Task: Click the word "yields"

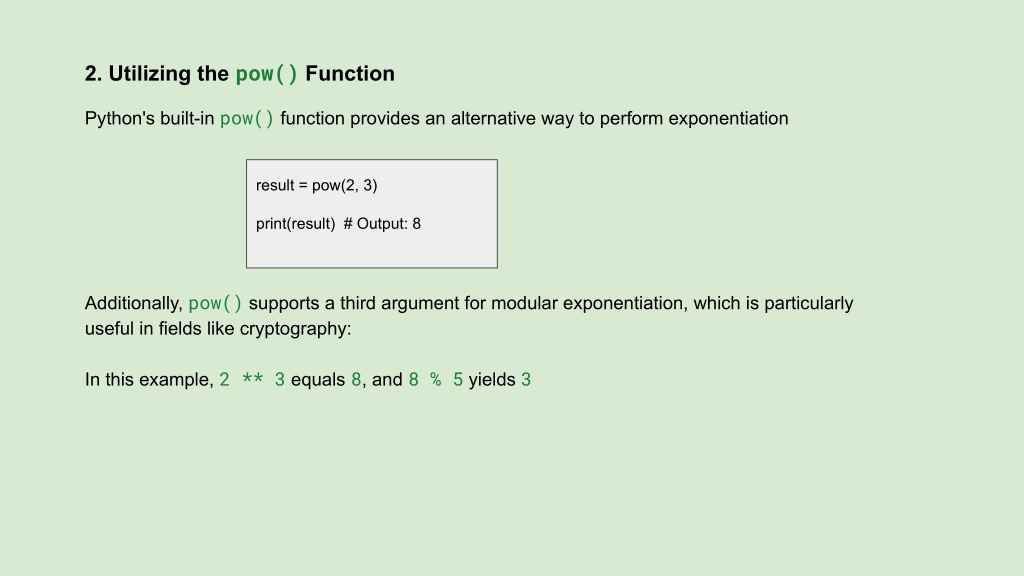Action: tap(492, 379)
